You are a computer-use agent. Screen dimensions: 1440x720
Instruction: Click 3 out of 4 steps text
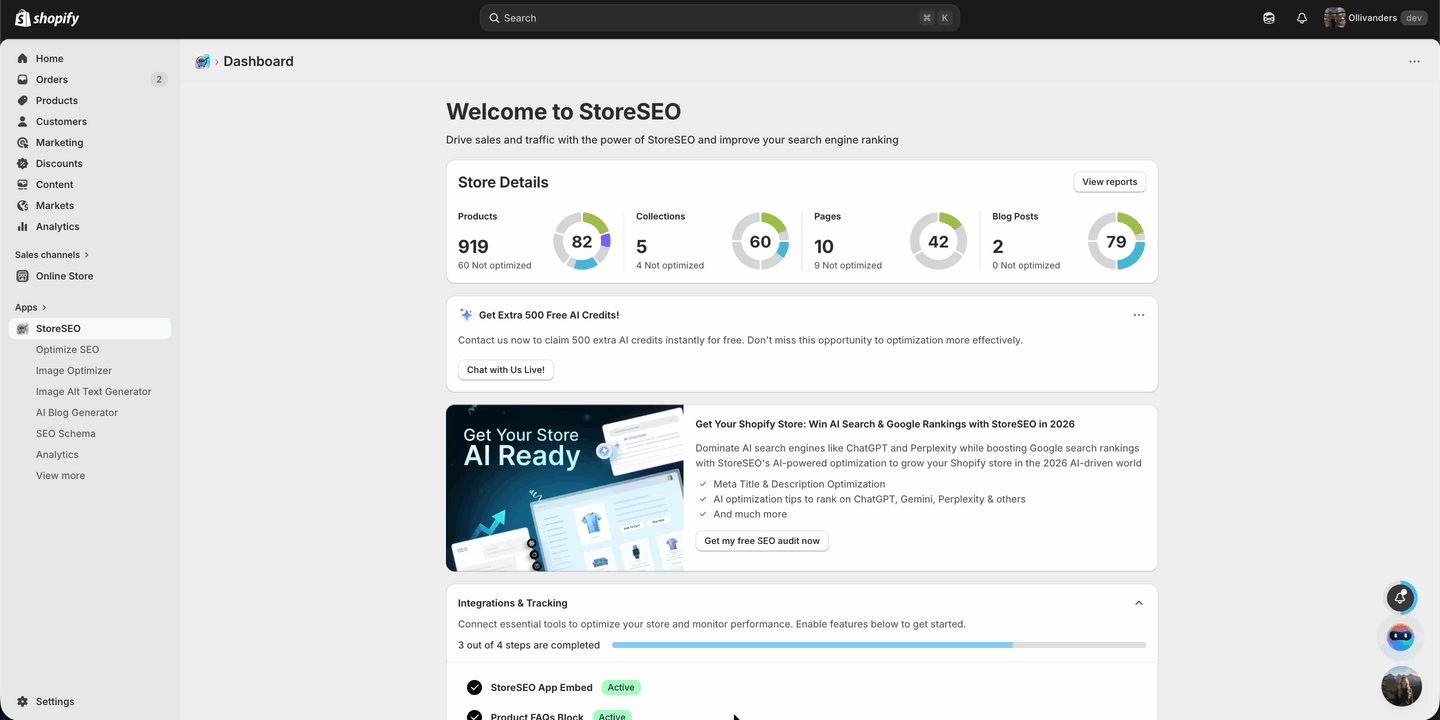[529, 645]
